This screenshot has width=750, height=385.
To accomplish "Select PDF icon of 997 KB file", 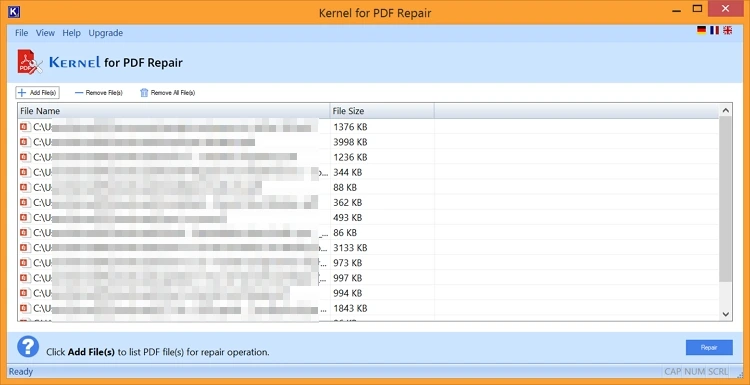I will pyautogui.click(x=25, y=278).
